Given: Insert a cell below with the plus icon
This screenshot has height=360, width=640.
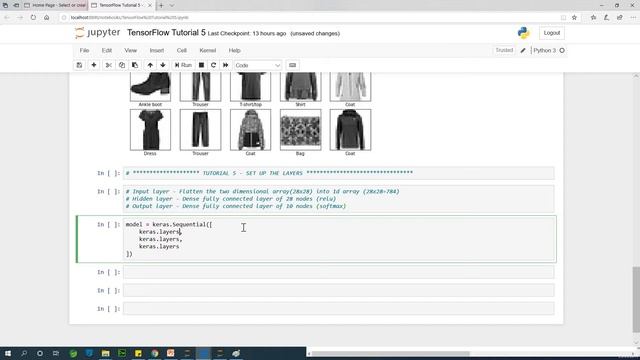Looking at the screenshot, I should coord(94,65).
